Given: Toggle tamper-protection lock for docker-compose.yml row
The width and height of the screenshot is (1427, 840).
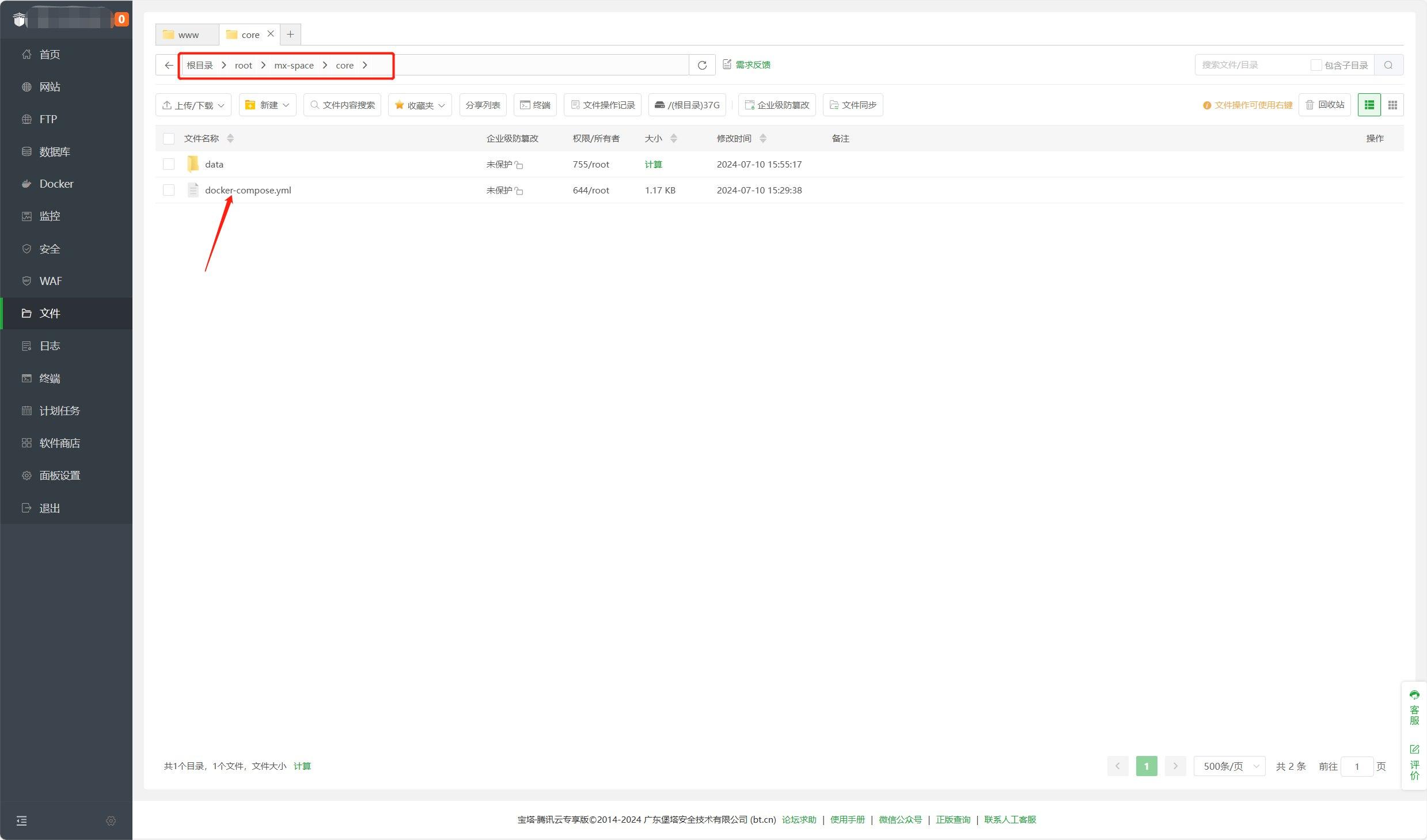Looking at the screenshot, I should pos(519,191).
